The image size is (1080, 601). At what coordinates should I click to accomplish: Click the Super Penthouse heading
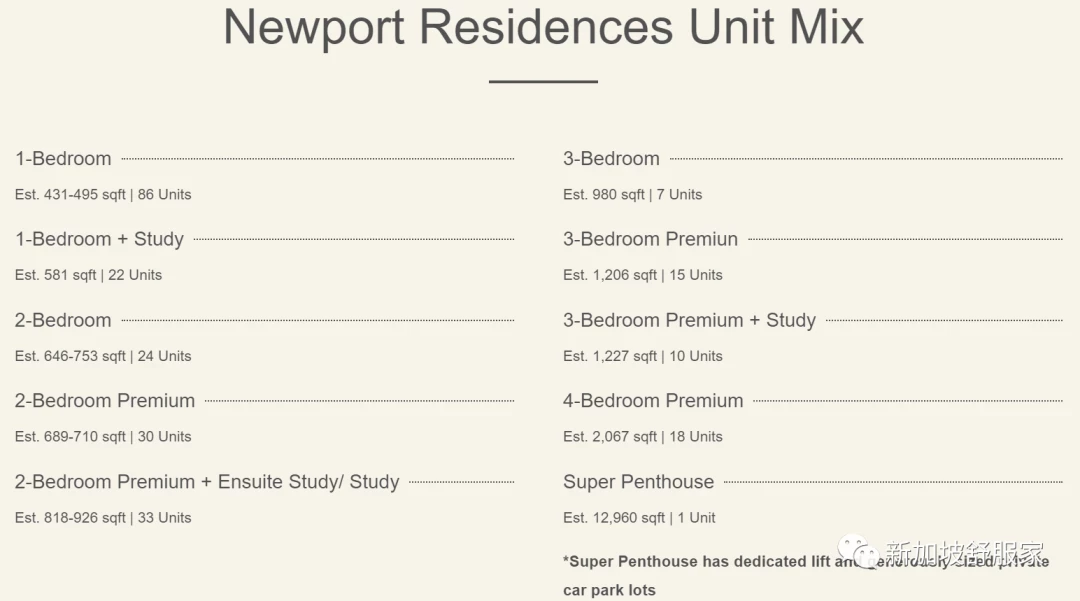point(638,482)
